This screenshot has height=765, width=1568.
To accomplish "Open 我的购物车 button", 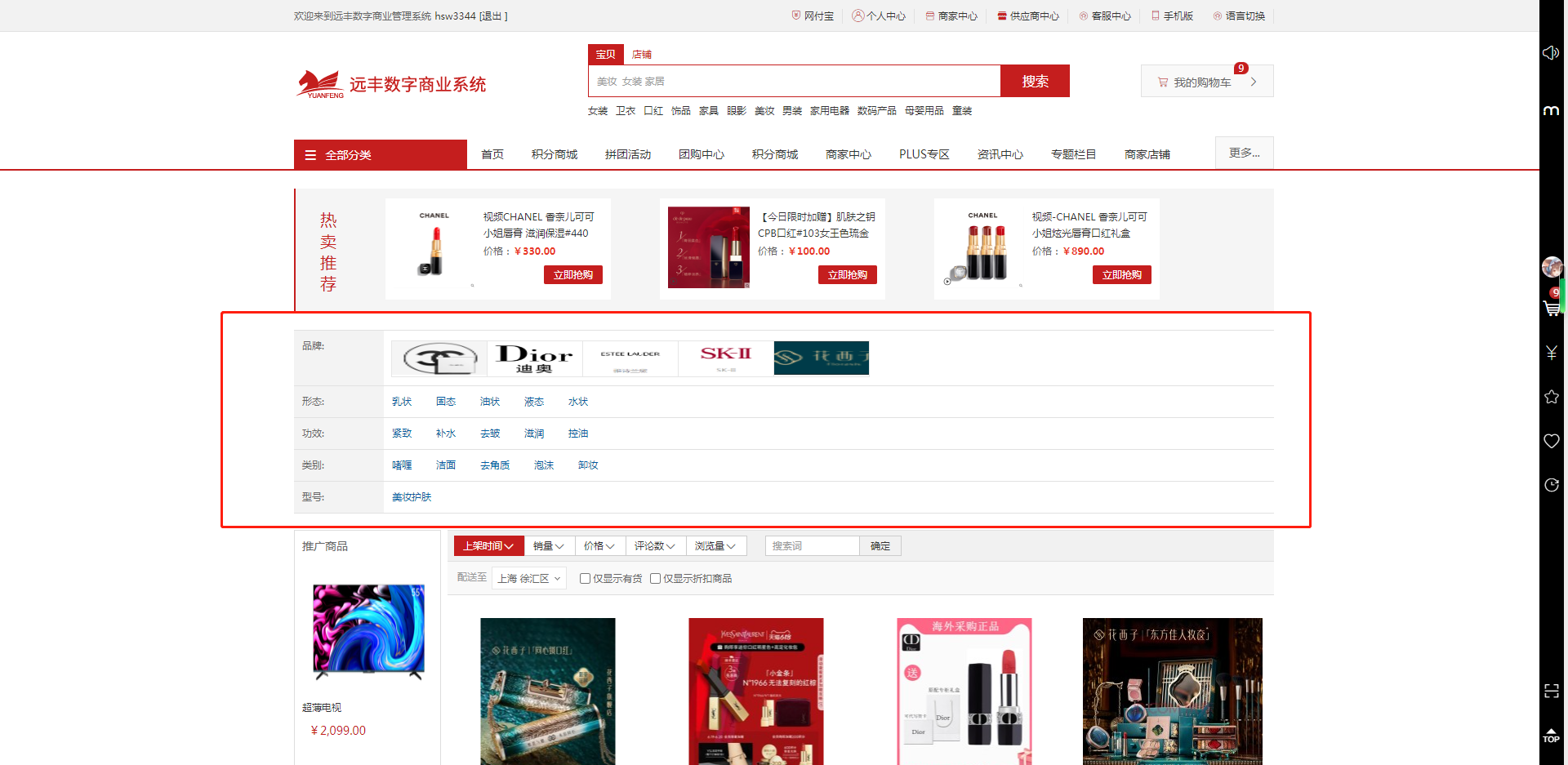I will [x=1207, y=81].
